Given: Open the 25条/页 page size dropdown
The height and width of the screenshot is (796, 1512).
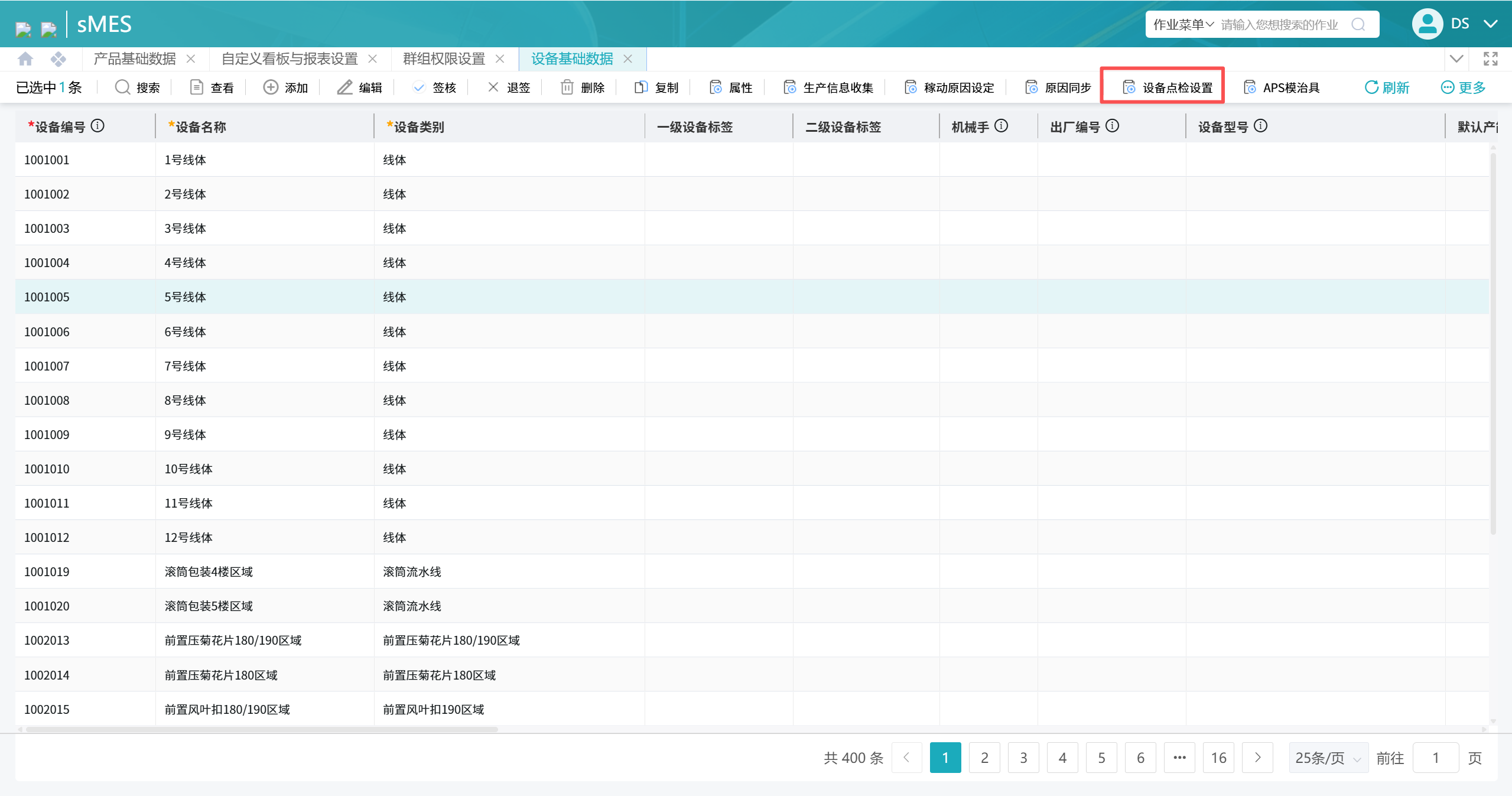Looking at the screenshot, I should click(x=1328, y=758).
